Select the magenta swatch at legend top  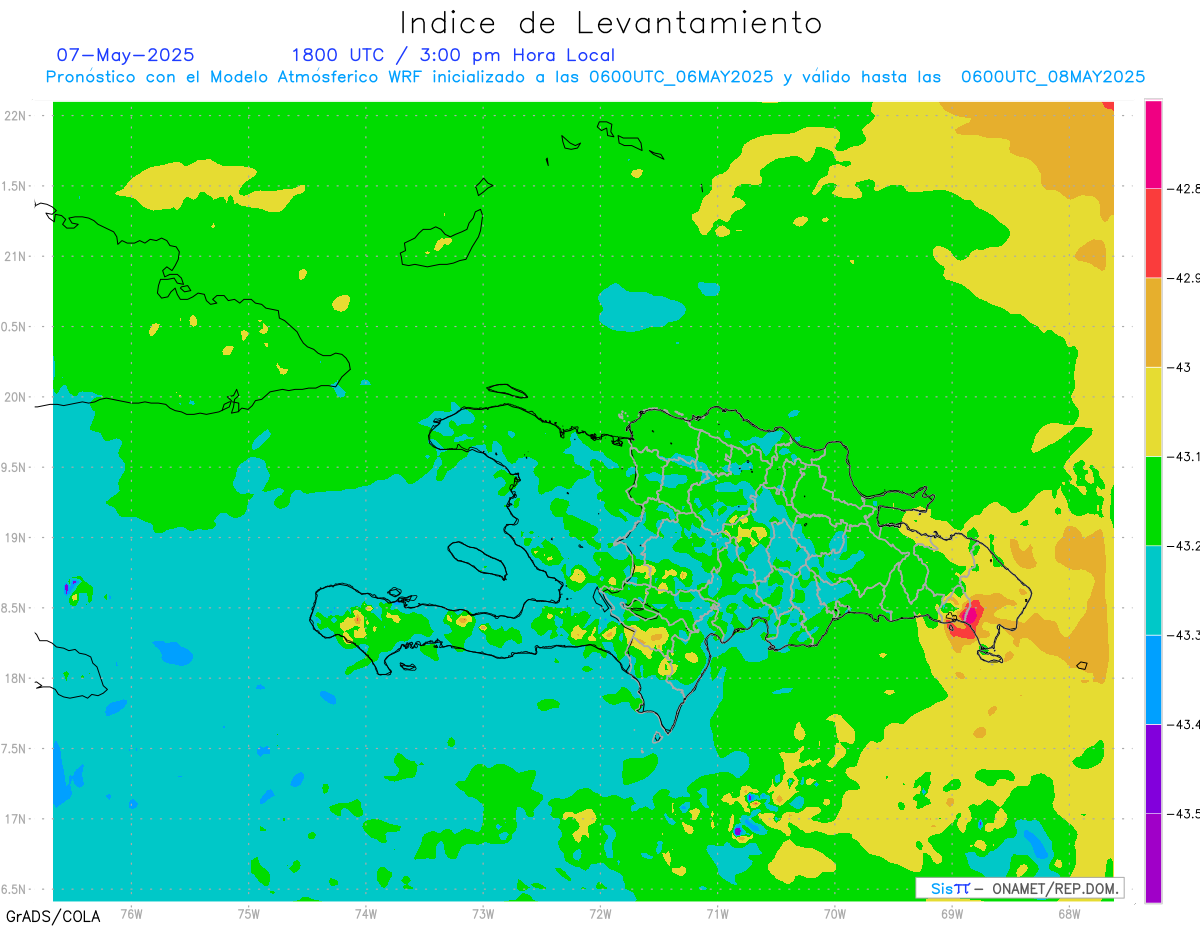(x=1153, y=144)
